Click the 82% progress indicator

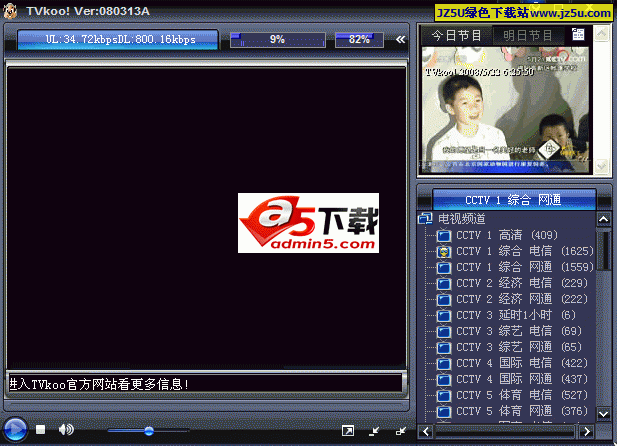tap(359, 39)
